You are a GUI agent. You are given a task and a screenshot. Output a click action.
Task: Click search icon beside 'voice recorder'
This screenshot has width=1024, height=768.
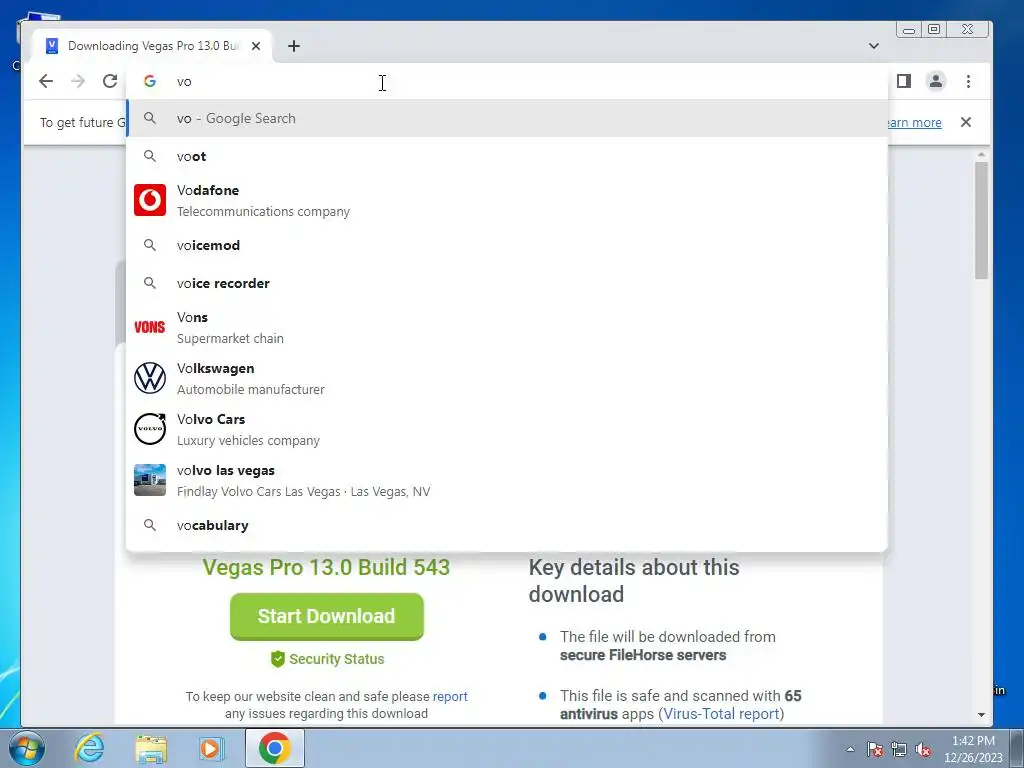pyautogui.click(x=150, y=283)
